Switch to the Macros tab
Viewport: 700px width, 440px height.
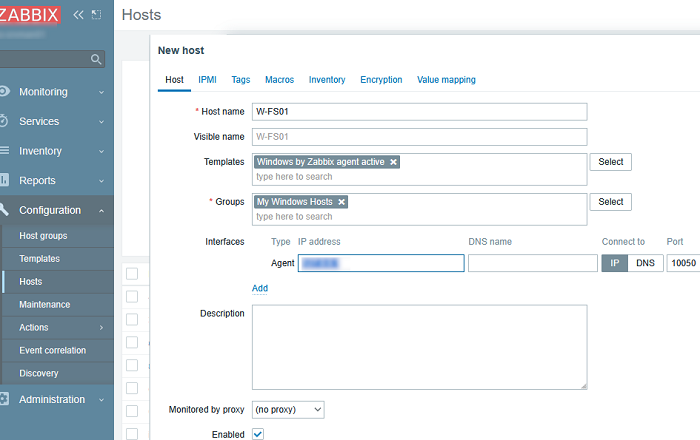coord(279,80)
